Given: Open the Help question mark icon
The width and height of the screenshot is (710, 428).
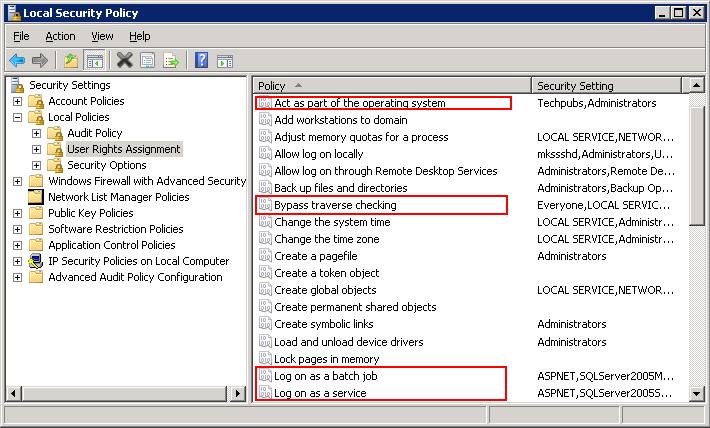Looking at the screenshot, I should [x=201, y=60].
